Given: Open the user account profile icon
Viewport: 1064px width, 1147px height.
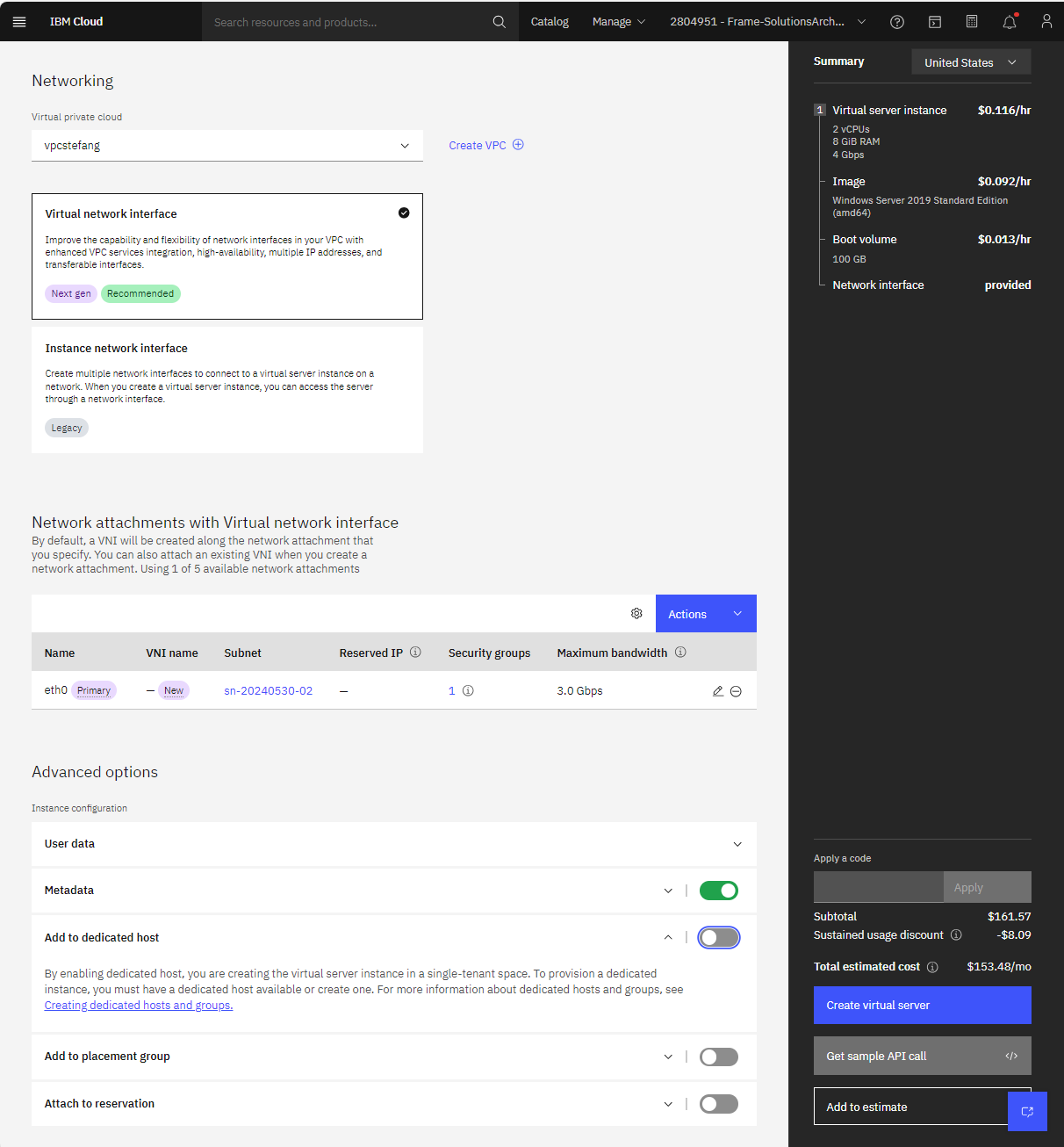Looking at the screenshot, I should click(1046, 21).
